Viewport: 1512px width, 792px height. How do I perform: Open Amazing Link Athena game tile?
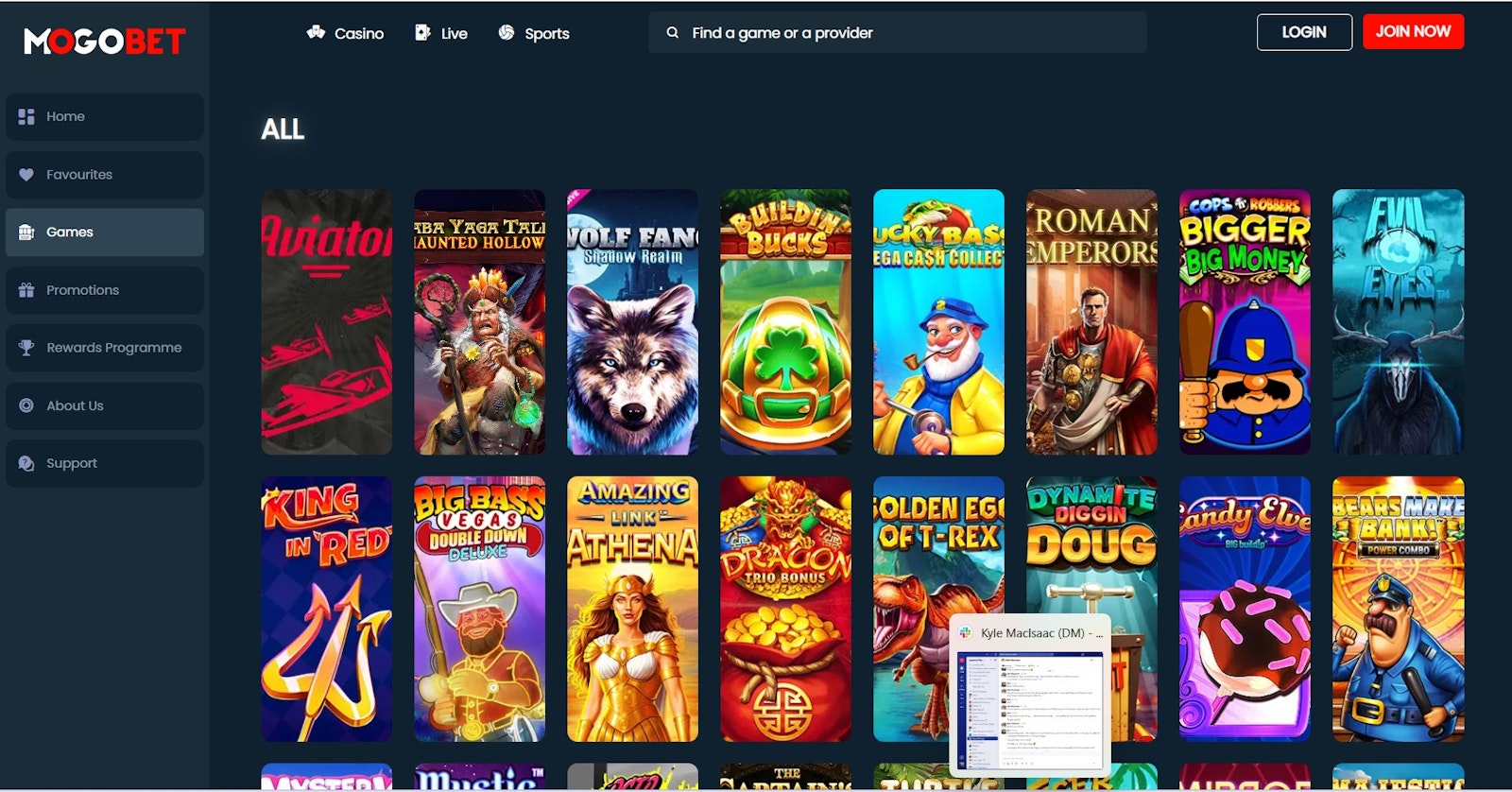(632, 609)
